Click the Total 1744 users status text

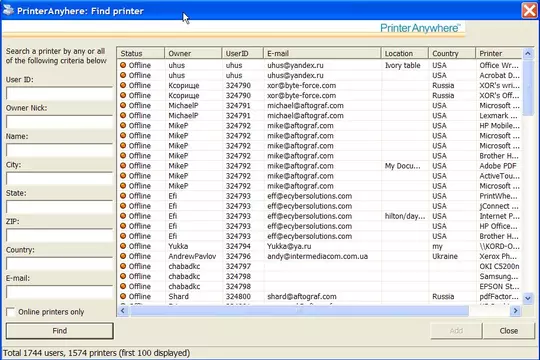point(96,353)
